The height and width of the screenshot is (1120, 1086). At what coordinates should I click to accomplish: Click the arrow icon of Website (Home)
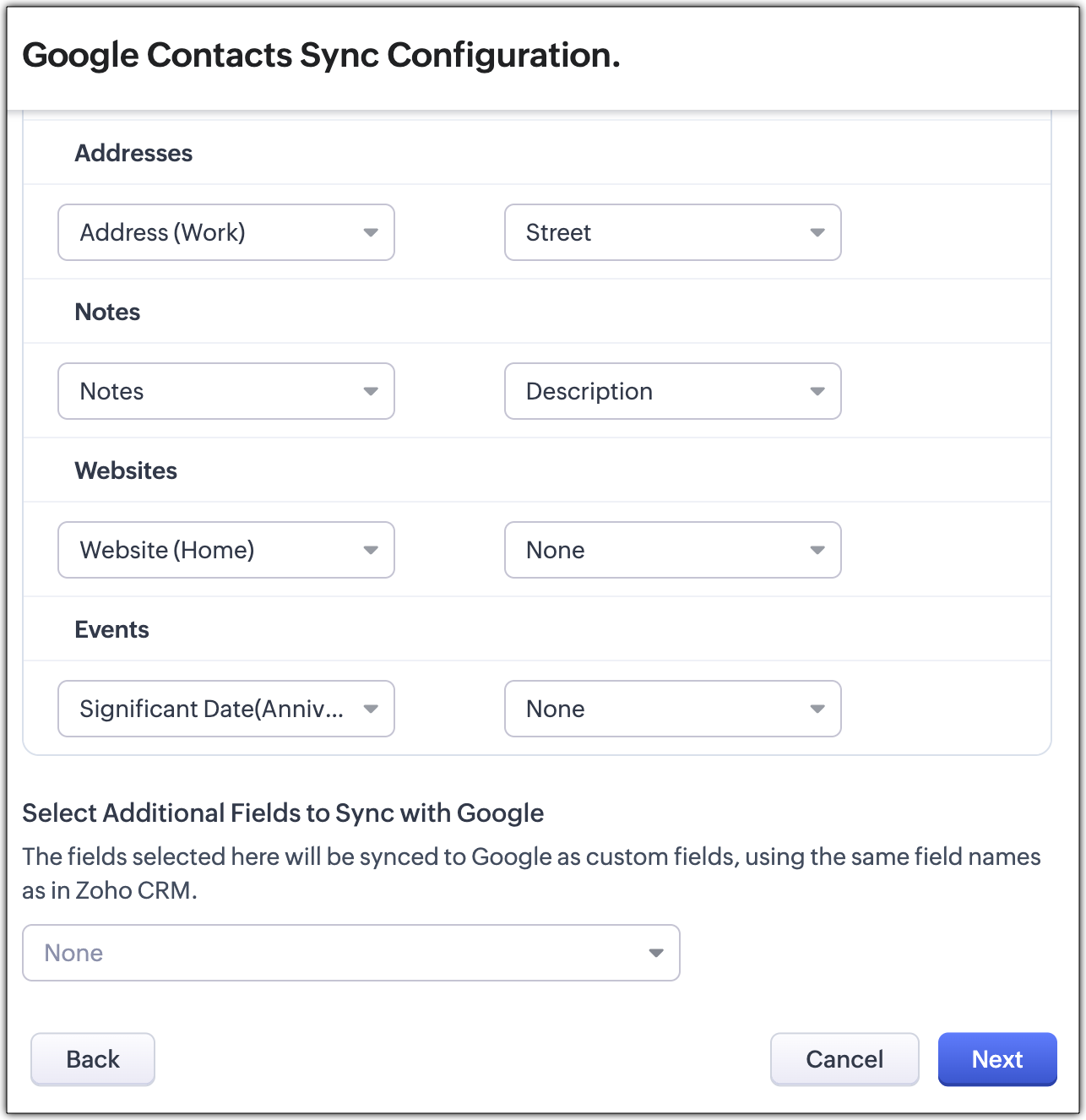click(371, 551)
